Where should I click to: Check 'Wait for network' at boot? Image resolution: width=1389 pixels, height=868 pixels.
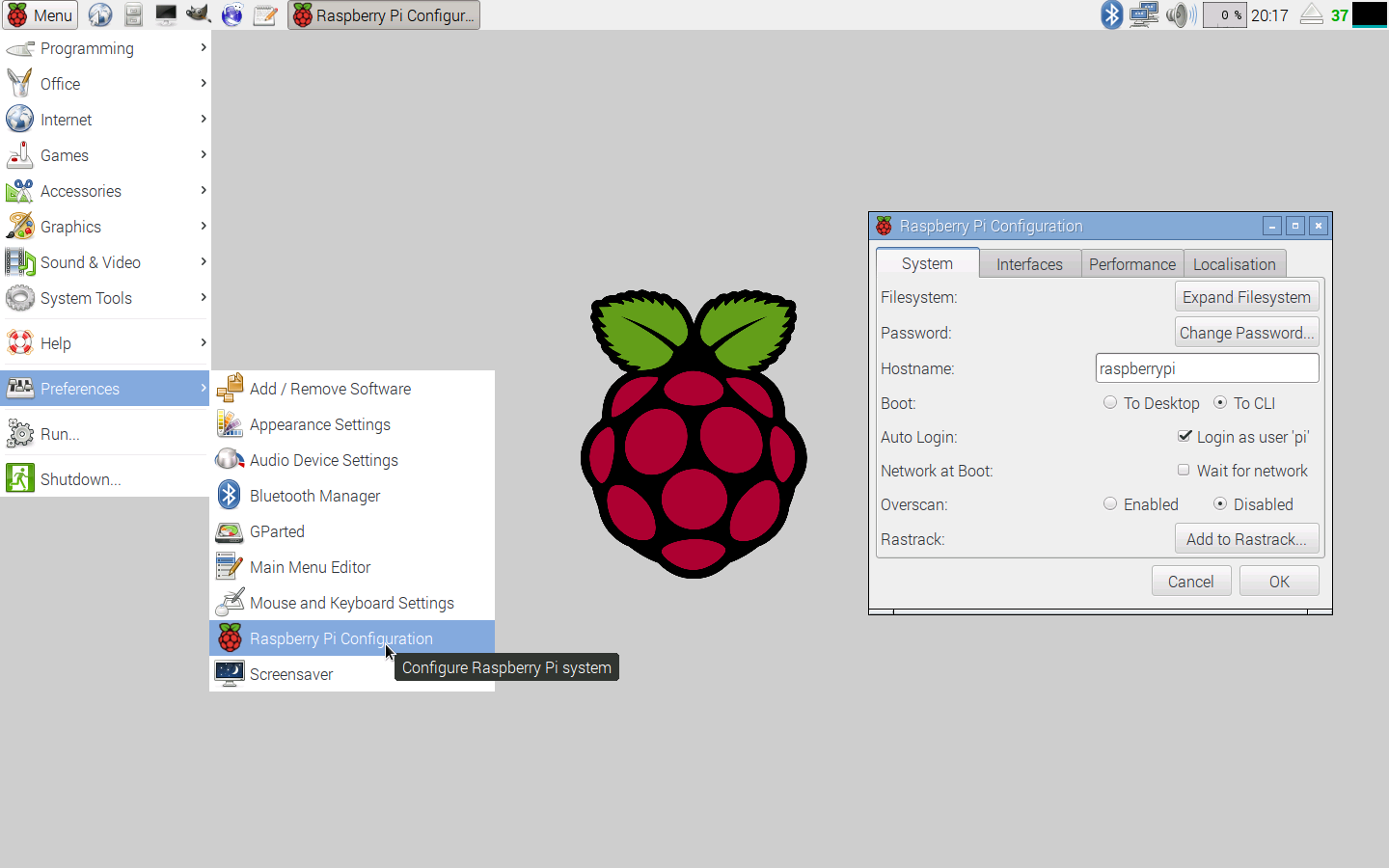[x=1184, y=470]
